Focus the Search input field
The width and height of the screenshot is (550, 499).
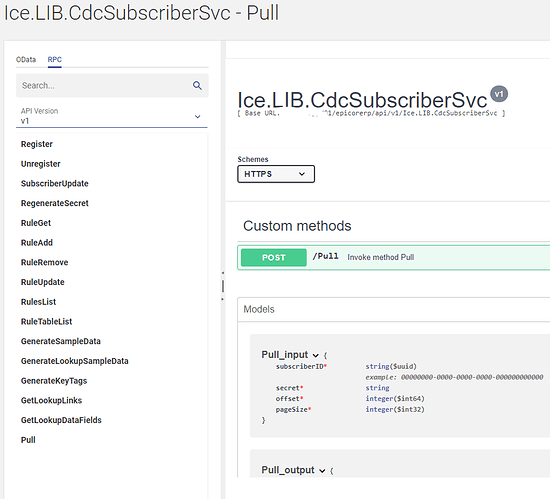[112, 85]
